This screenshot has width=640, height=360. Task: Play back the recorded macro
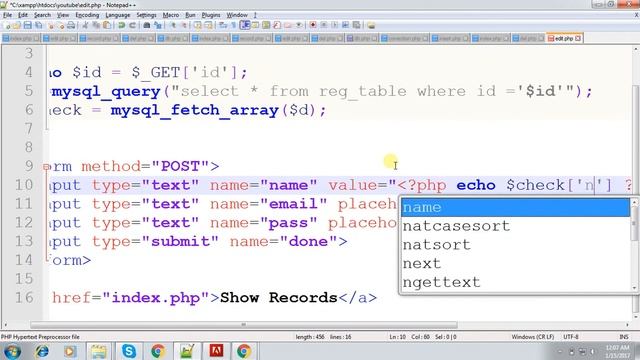[x=335, y=25]
